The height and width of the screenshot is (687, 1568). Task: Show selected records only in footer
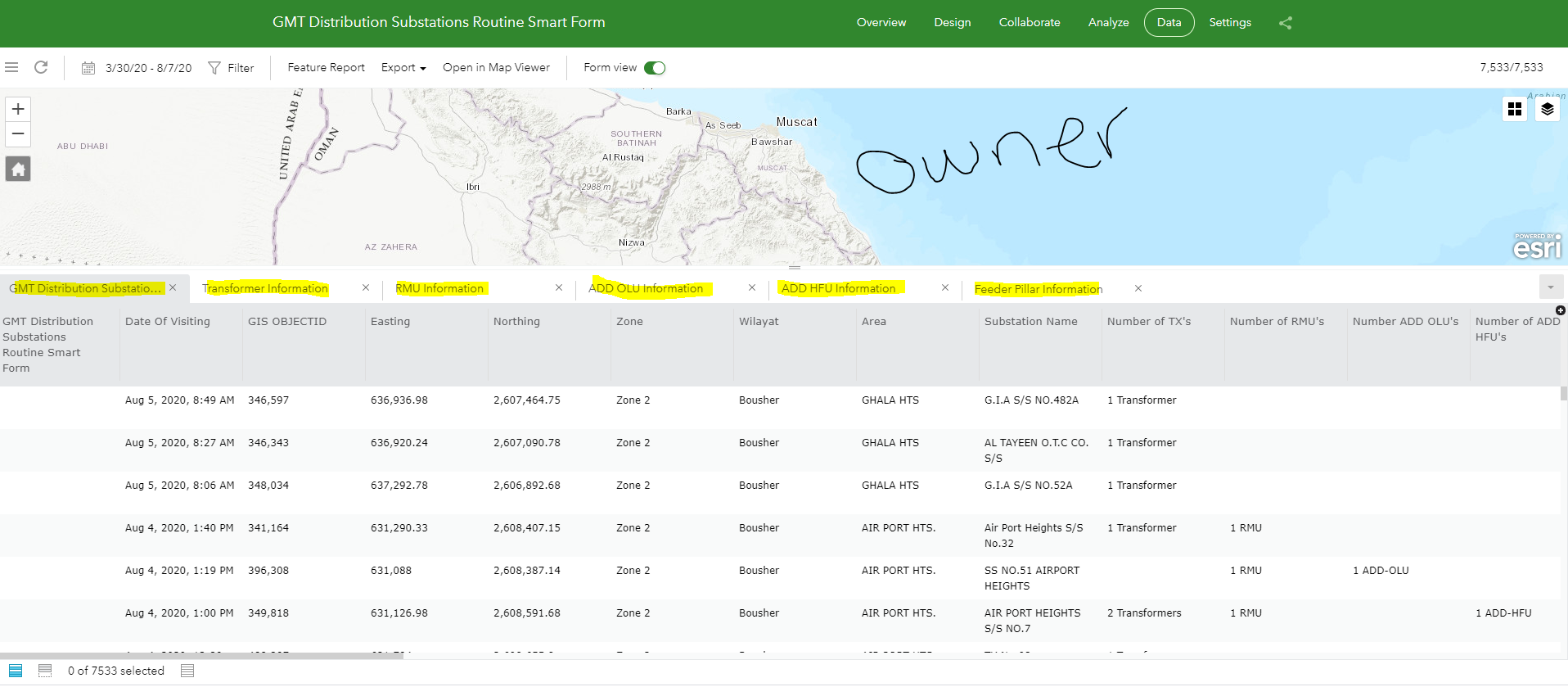45,671
